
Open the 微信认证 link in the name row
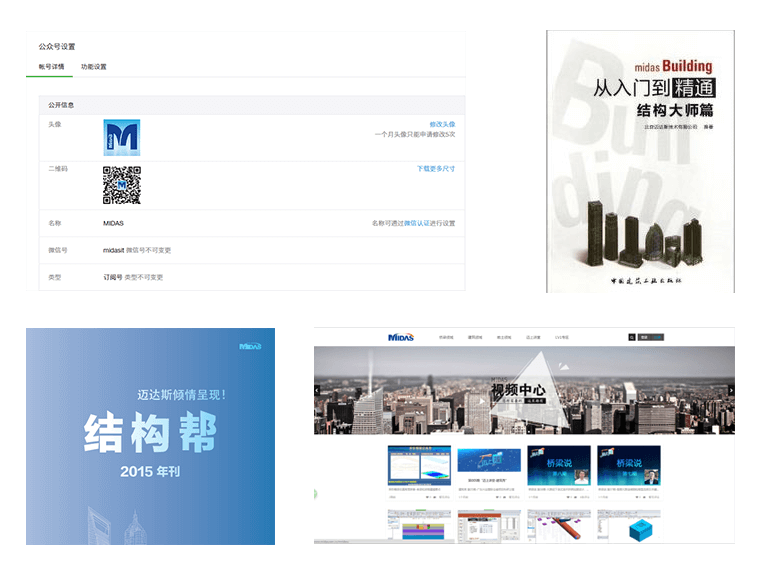click(x=417, y=223)
